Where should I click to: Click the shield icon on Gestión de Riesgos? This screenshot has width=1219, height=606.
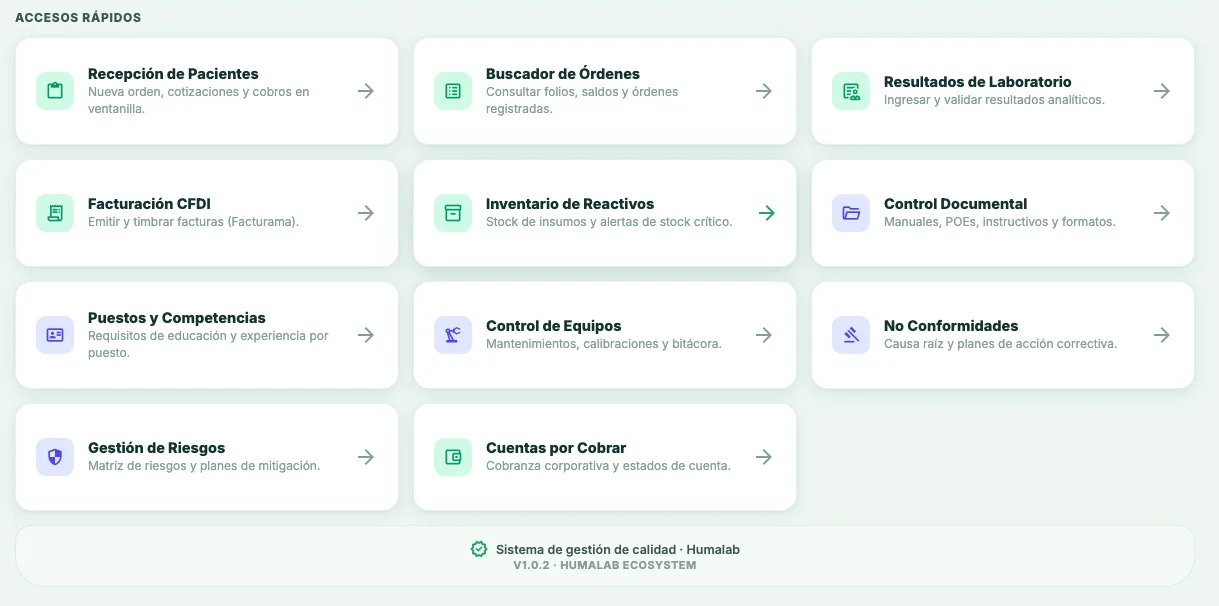coord(55,457)
